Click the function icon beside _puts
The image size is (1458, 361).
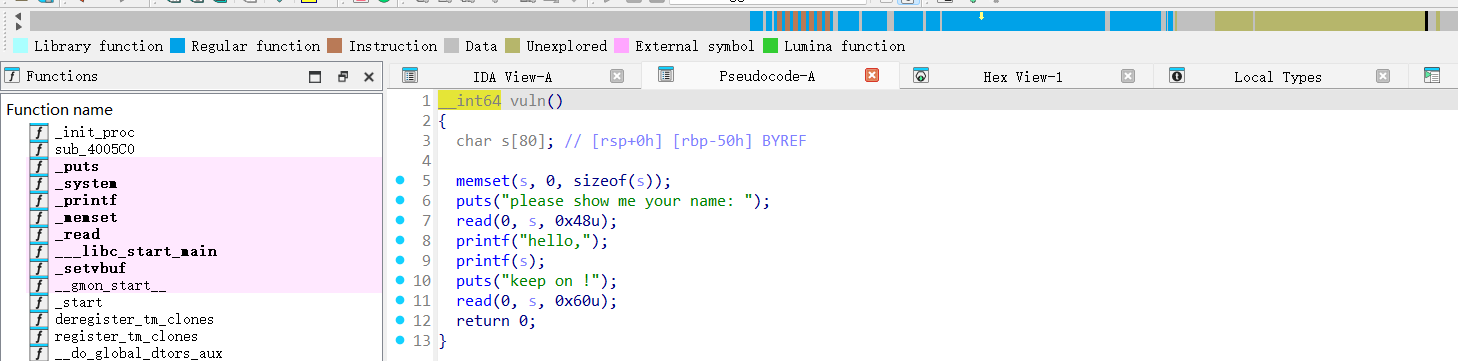tap(39, 166)
